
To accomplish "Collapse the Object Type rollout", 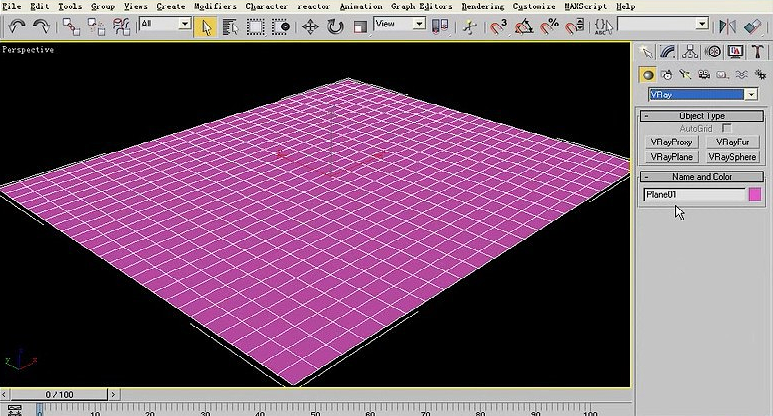I will [x=701, y=116].
